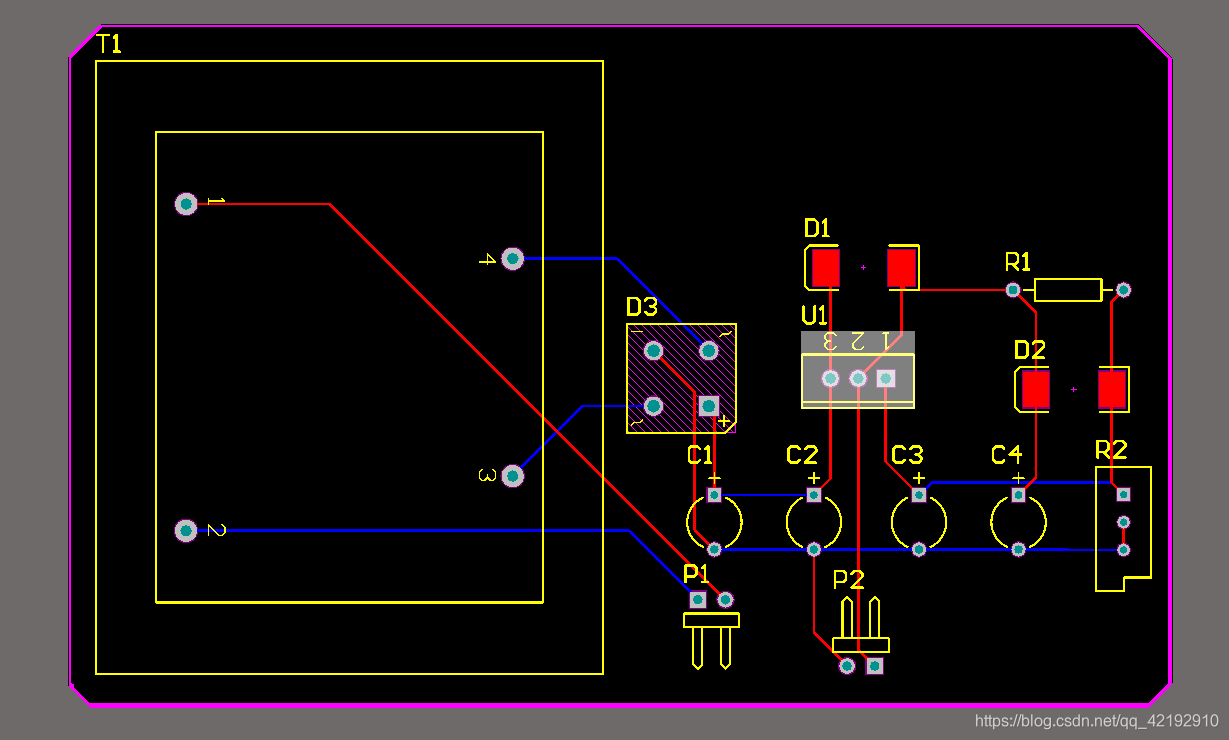Click D1 red pad routed toward R1
The image size is (1229, 740).
tap(902, 267)
